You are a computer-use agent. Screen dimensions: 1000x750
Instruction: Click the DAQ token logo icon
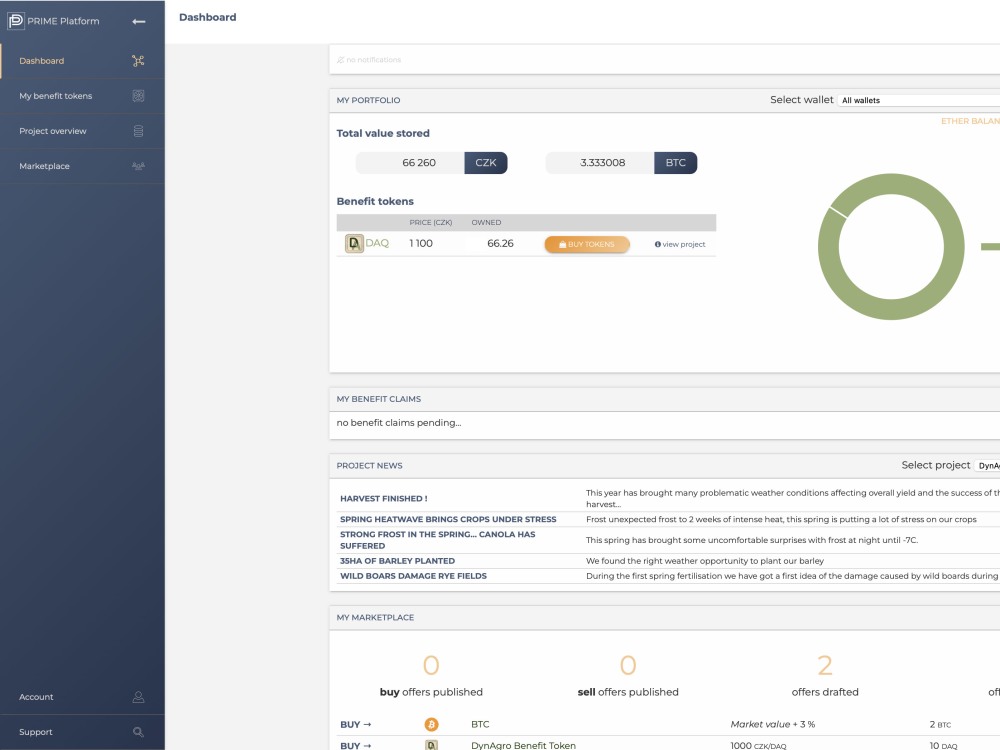pos(355,243)
